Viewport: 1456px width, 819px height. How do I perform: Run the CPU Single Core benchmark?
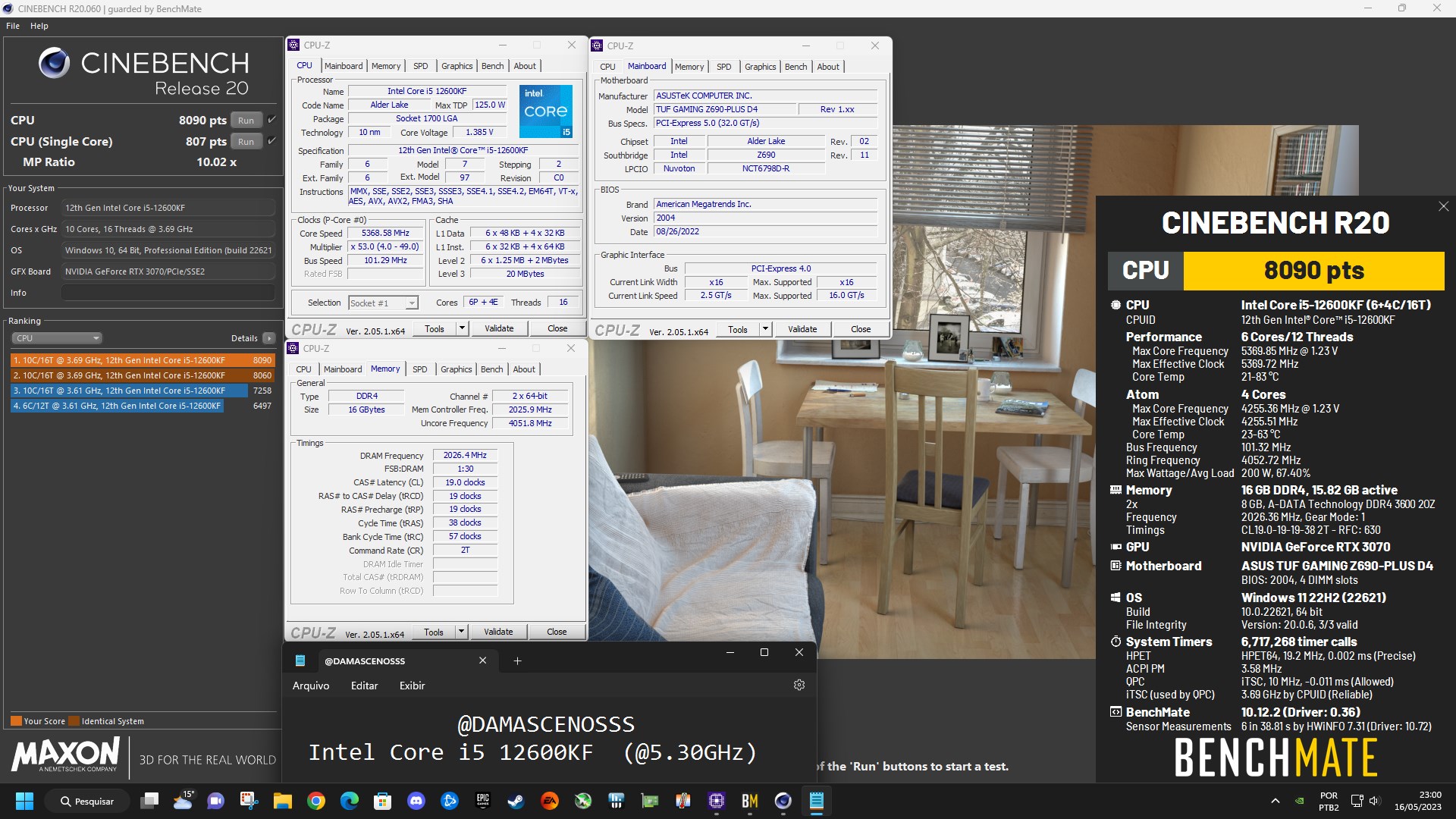pos(246,141)
